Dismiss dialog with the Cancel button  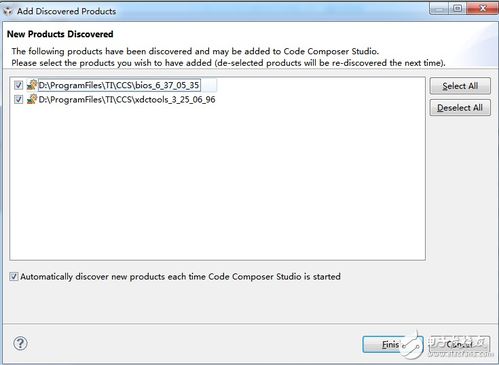(x=460, y=344)
